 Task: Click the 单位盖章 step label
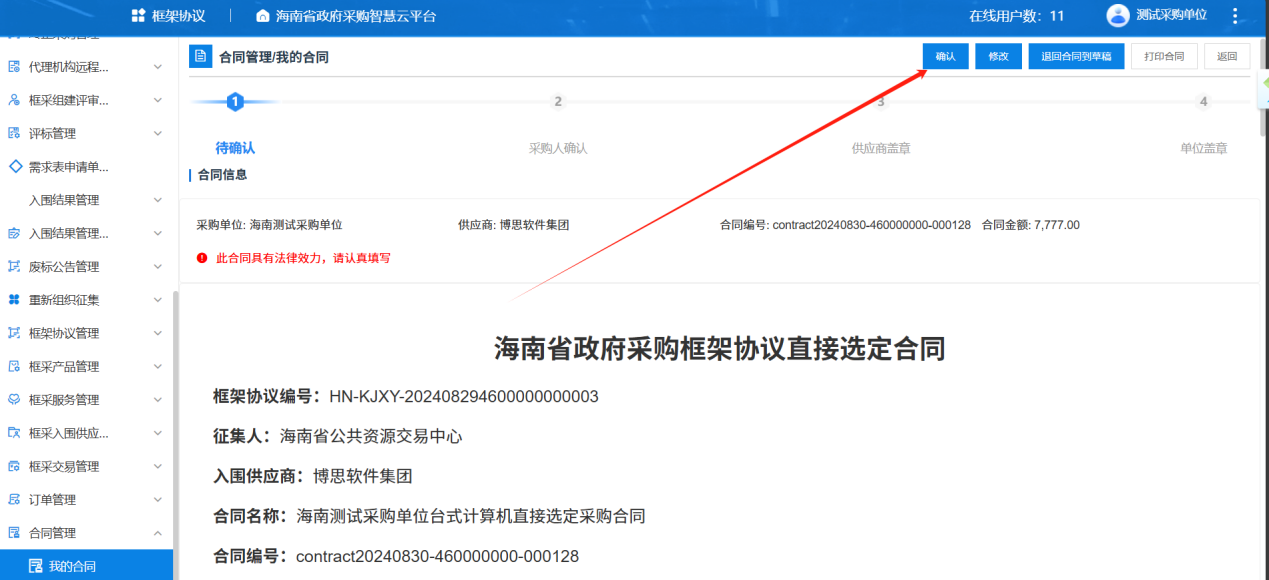[1203, 148]
